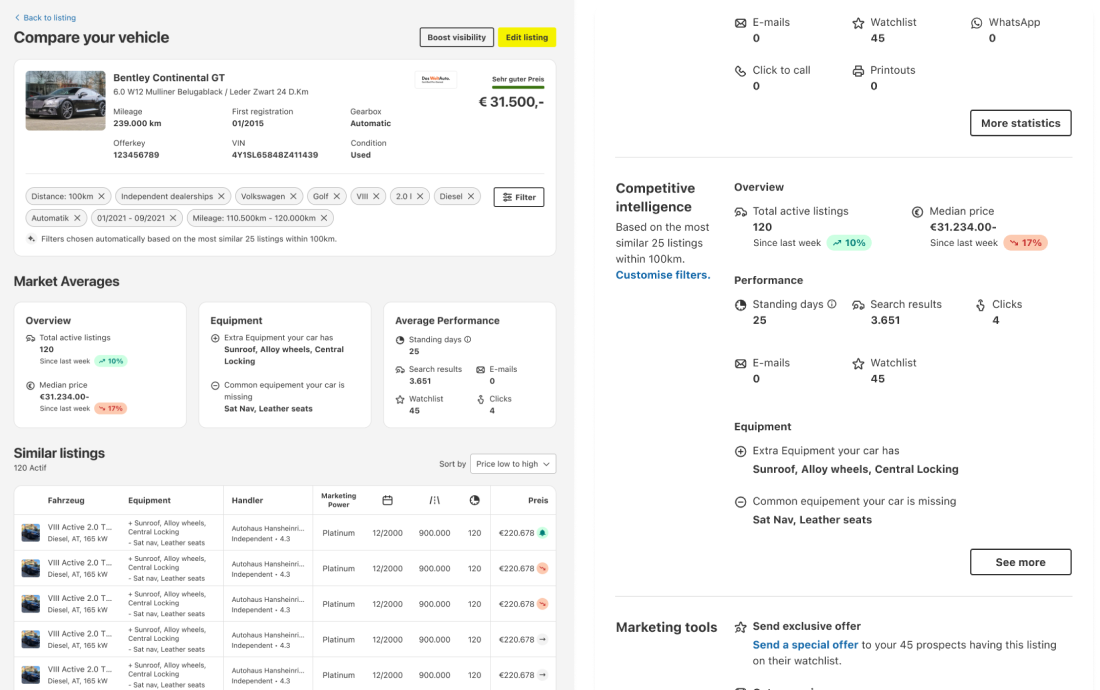
Task: Open first similar listing car thumbnail
Action: pos(31,533)
